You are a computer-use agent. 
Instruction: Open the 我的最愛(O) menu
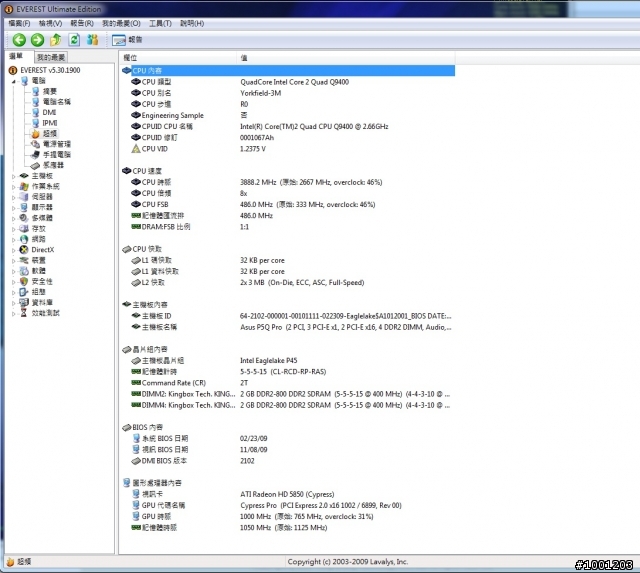pos(121,23)
